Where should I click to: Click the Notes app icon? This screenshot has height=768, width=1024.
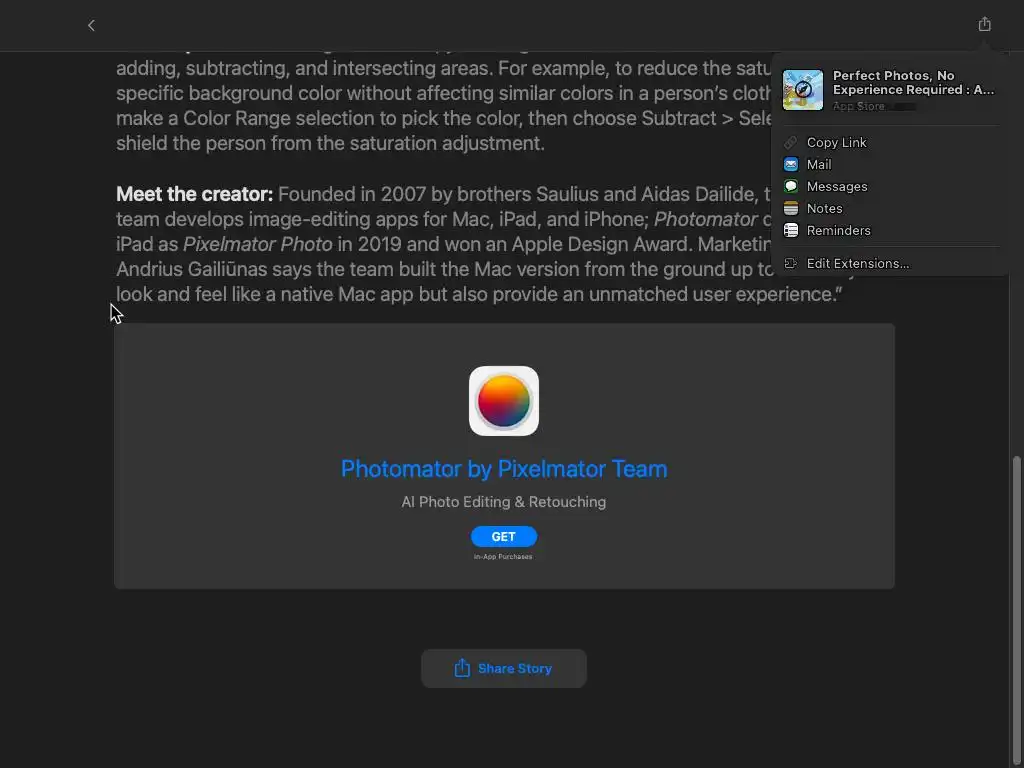(790, 208)
